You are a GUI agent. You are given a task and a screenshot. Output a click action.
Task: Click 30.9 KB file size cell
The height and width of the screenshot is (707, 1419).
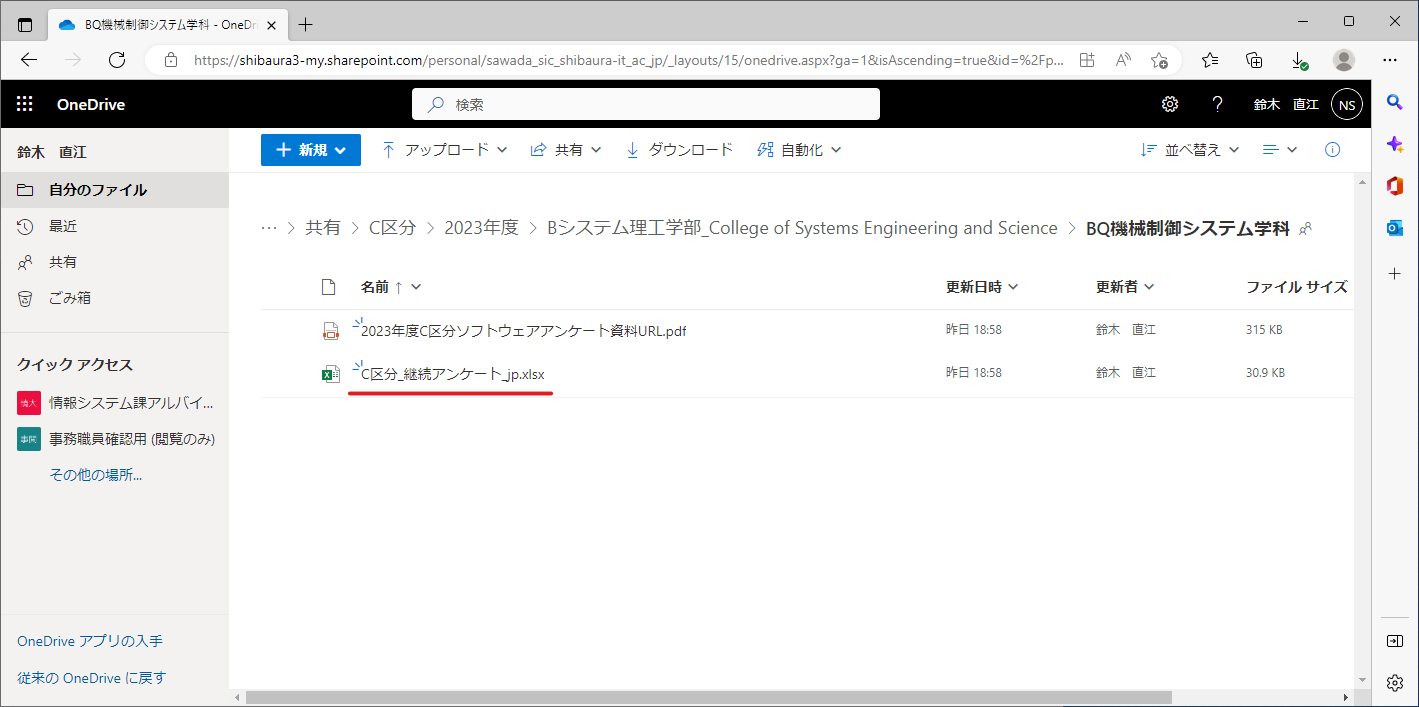tap(1265, 373)
